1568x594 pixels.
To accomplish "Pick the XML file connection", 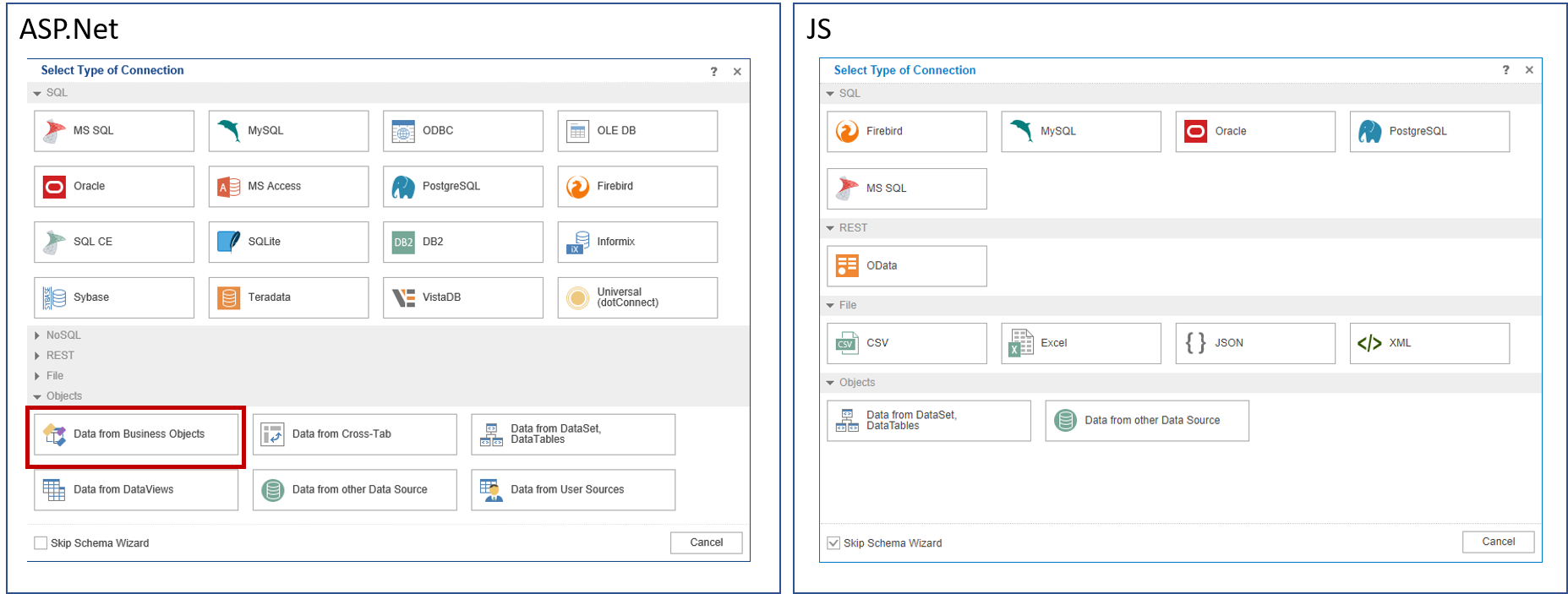I will [1429, 343].
